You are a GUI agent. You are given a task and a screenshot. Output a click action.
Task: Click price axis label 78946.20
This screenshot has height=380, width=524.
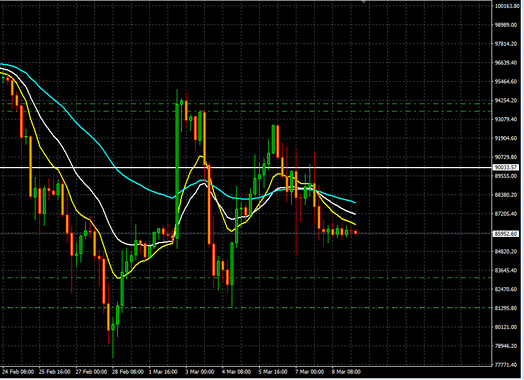tap(506, 346)
